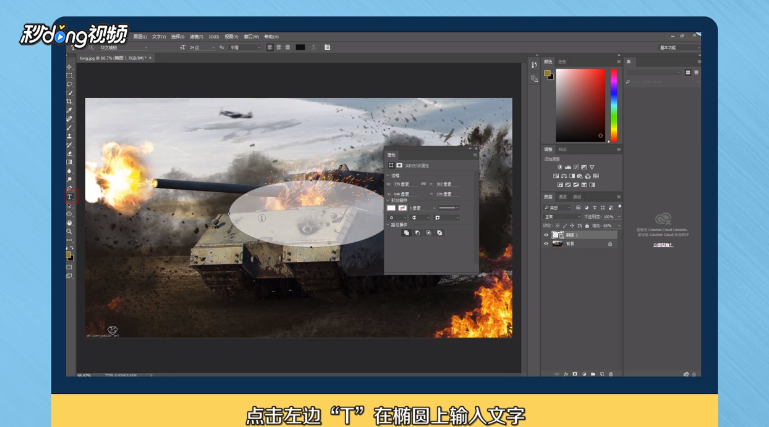Open the anti-aliasing dropdown
The width and height of the screenshot is (769, 427).
245,48
